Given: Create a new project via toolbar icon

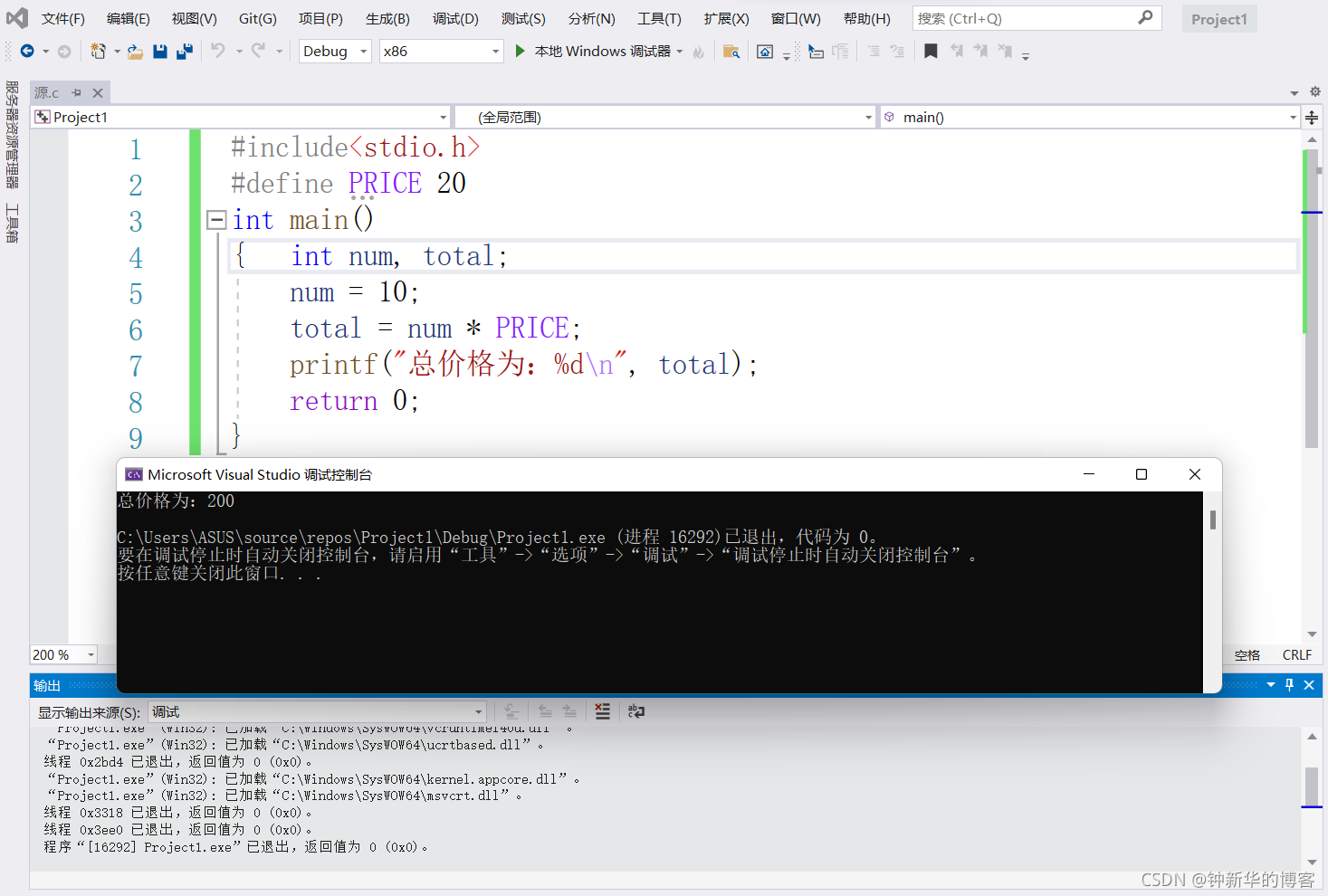Looking at the screenshot, I should [98, 52].
